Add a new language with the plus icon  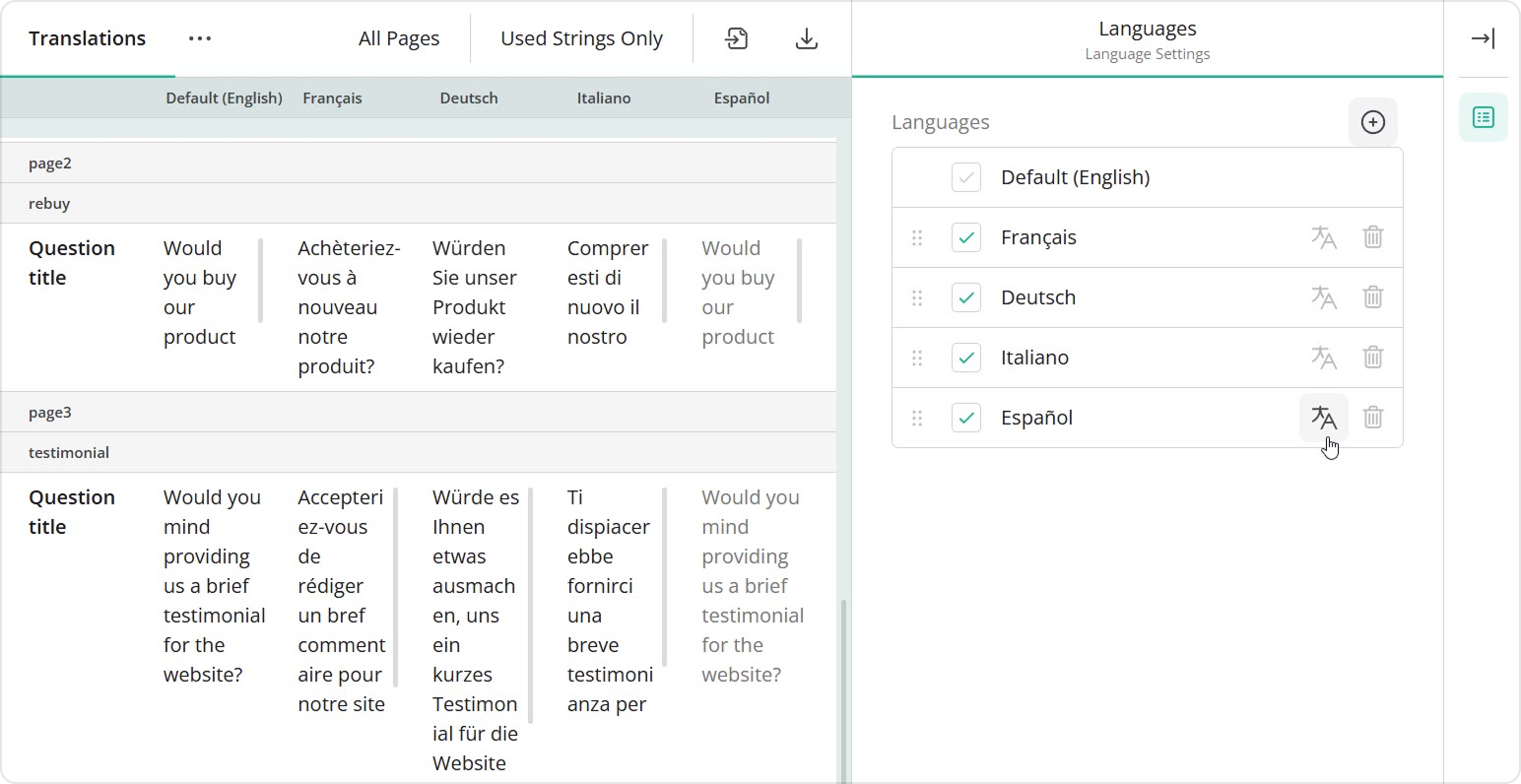coord(1372,122)
